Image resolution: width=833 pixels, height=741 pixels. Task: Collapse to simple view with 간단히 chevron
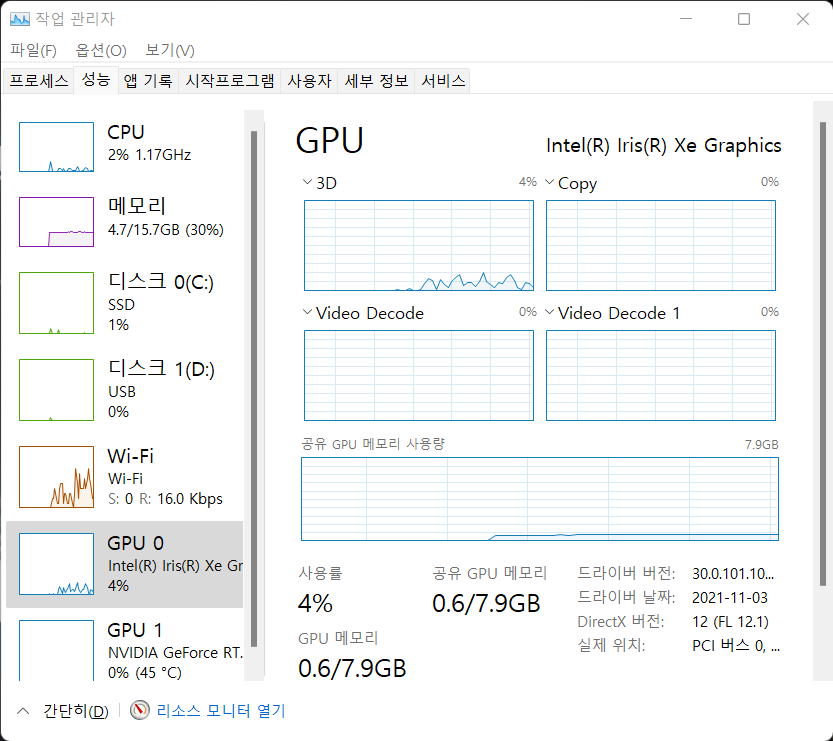pos(23,710)
